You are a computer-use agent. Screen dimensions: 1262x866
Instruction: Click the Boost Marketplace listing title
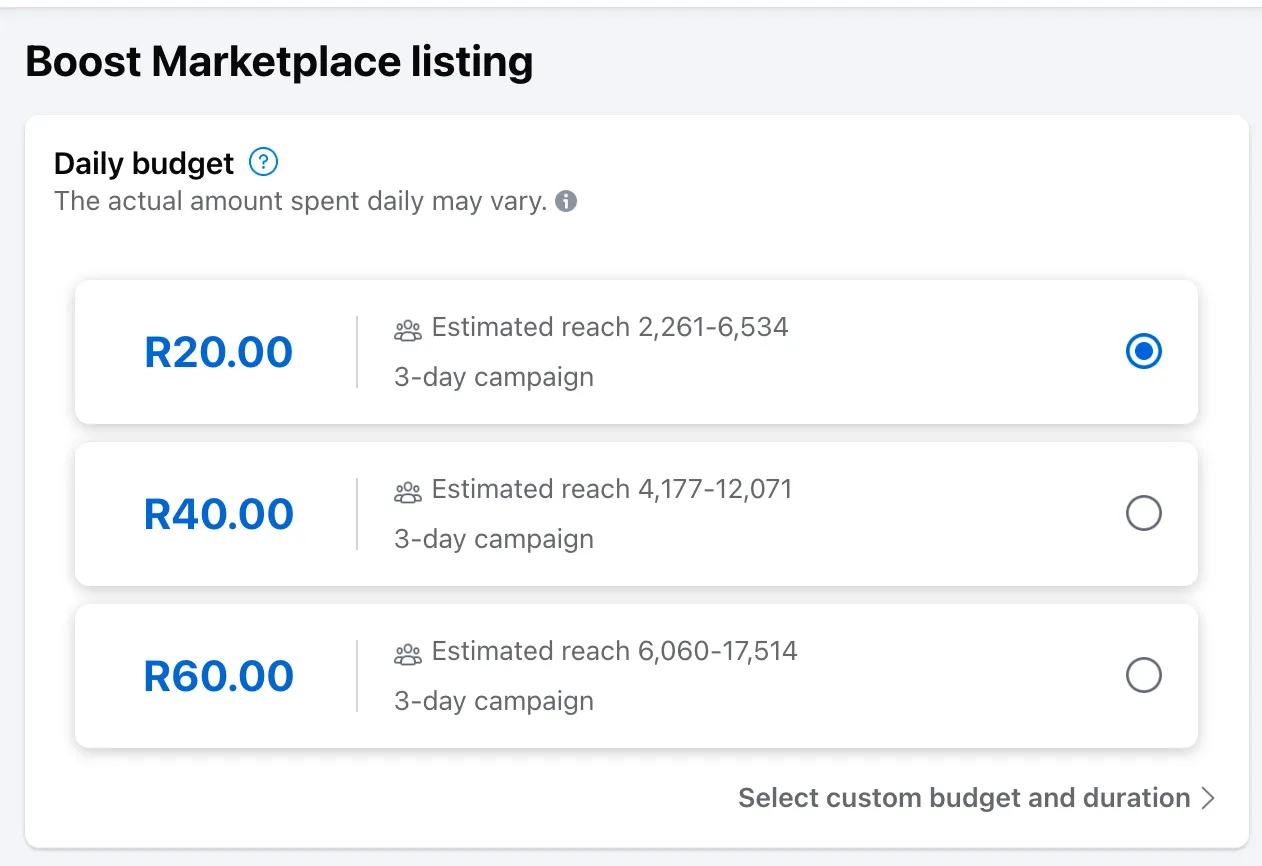pos(279,61)
